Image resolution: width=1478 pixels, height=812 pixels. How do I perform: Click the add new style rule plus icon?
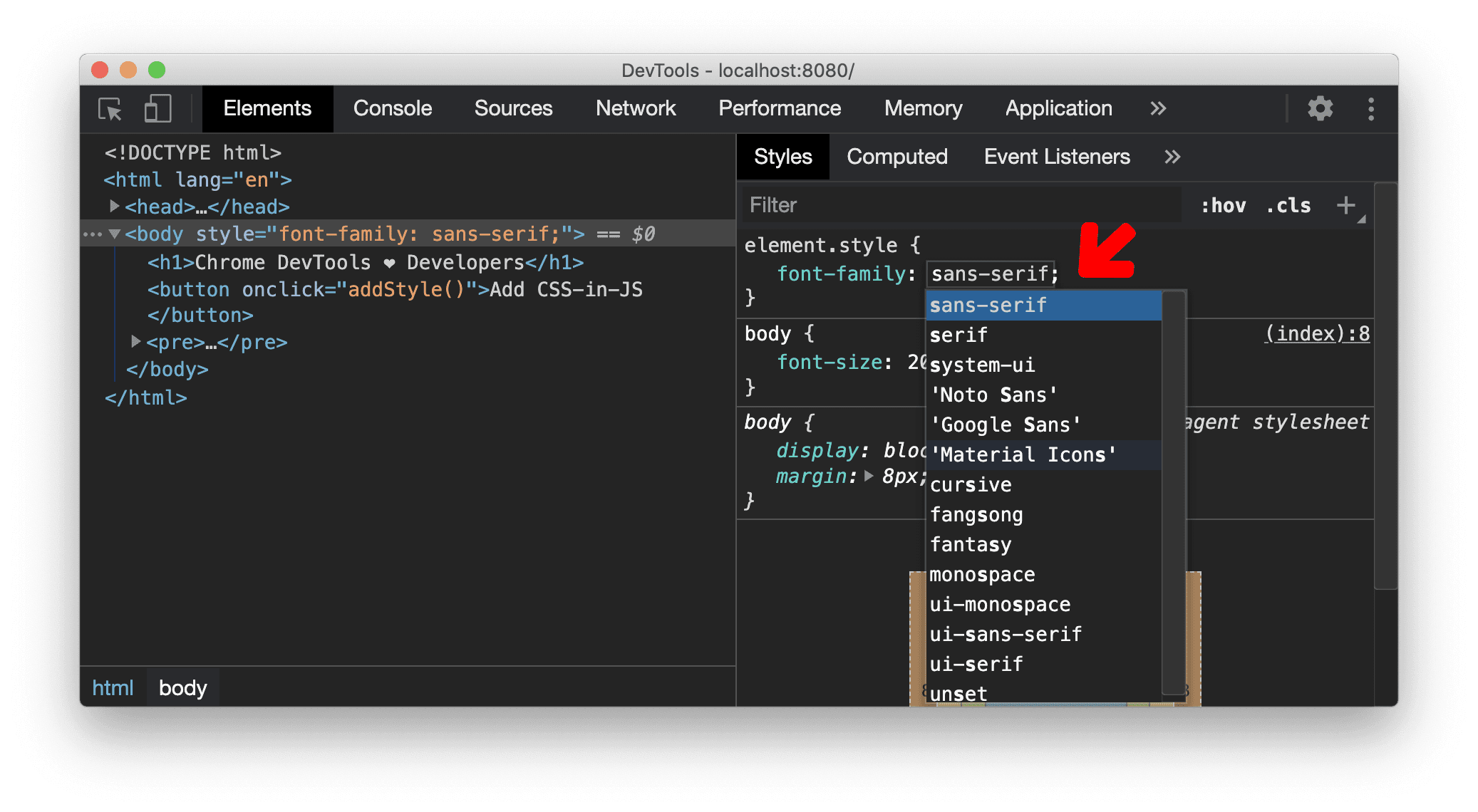click(1356, 206)
